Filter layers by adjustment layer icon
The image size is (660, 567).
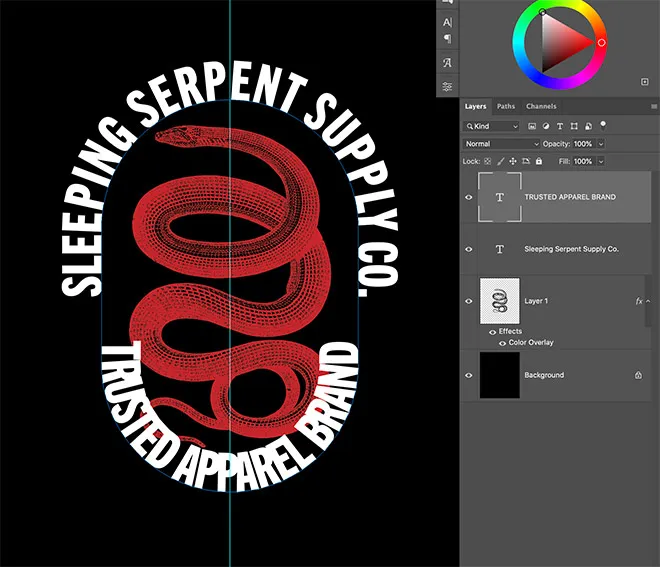point(546,127)
